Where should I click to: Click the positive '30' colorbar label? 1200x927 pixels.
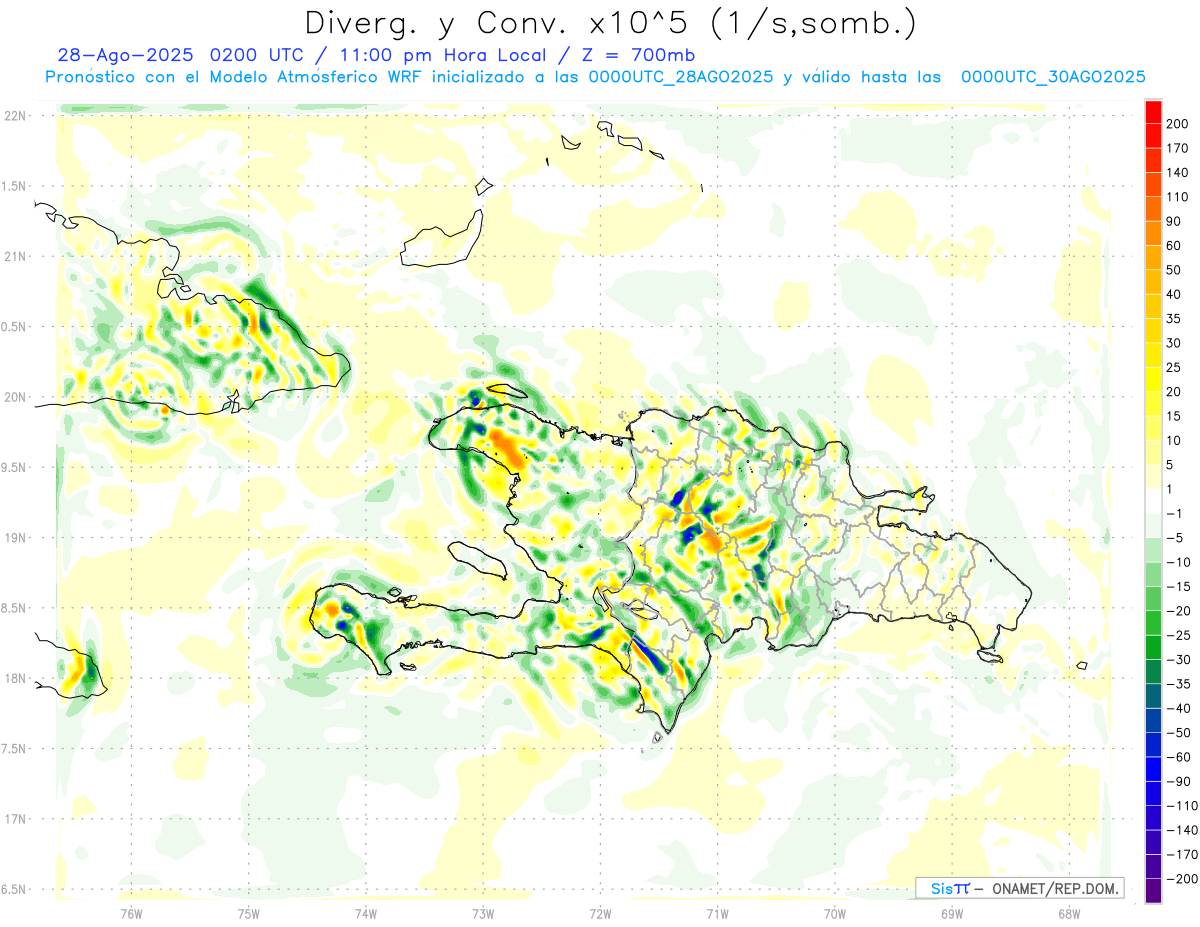point(1173,343)
